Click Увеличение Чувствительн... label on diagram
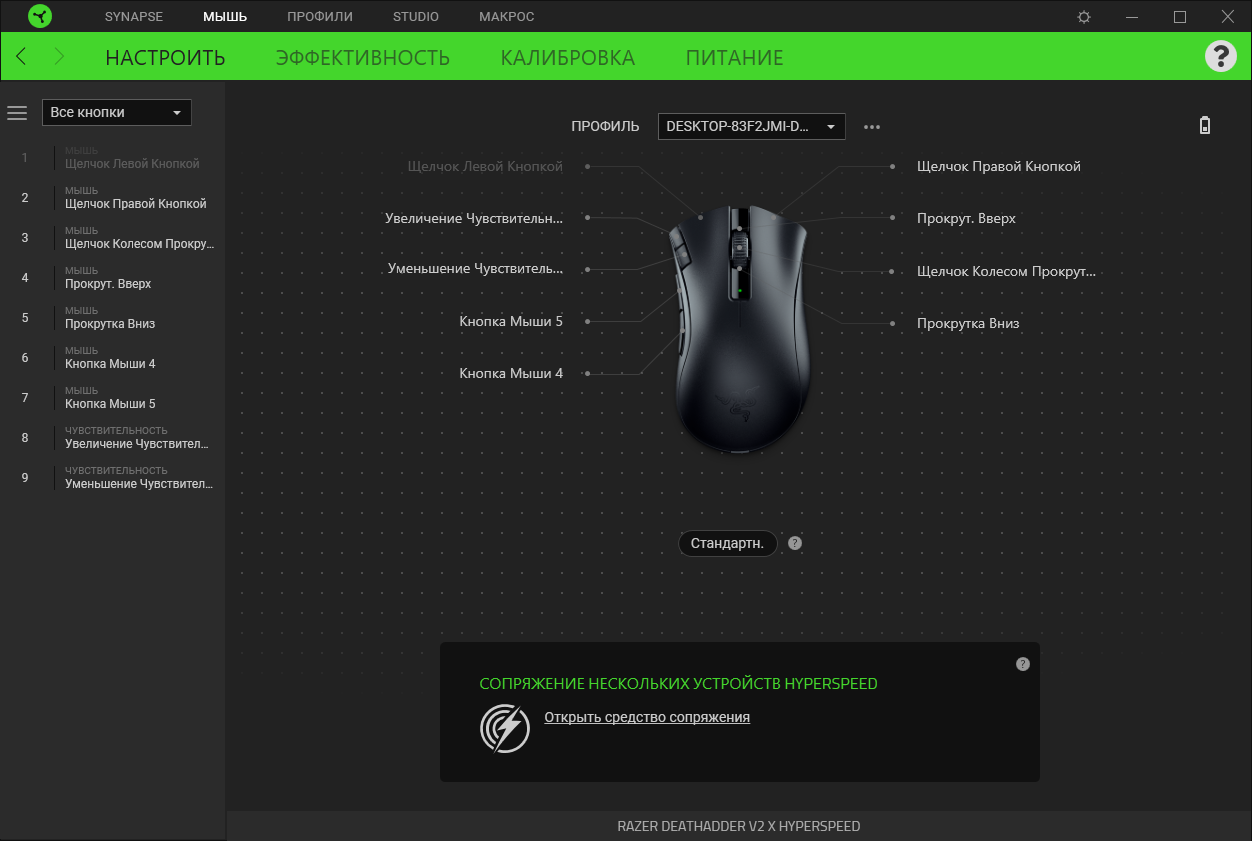Screen dimensions: 1252x841 (474, 217)
